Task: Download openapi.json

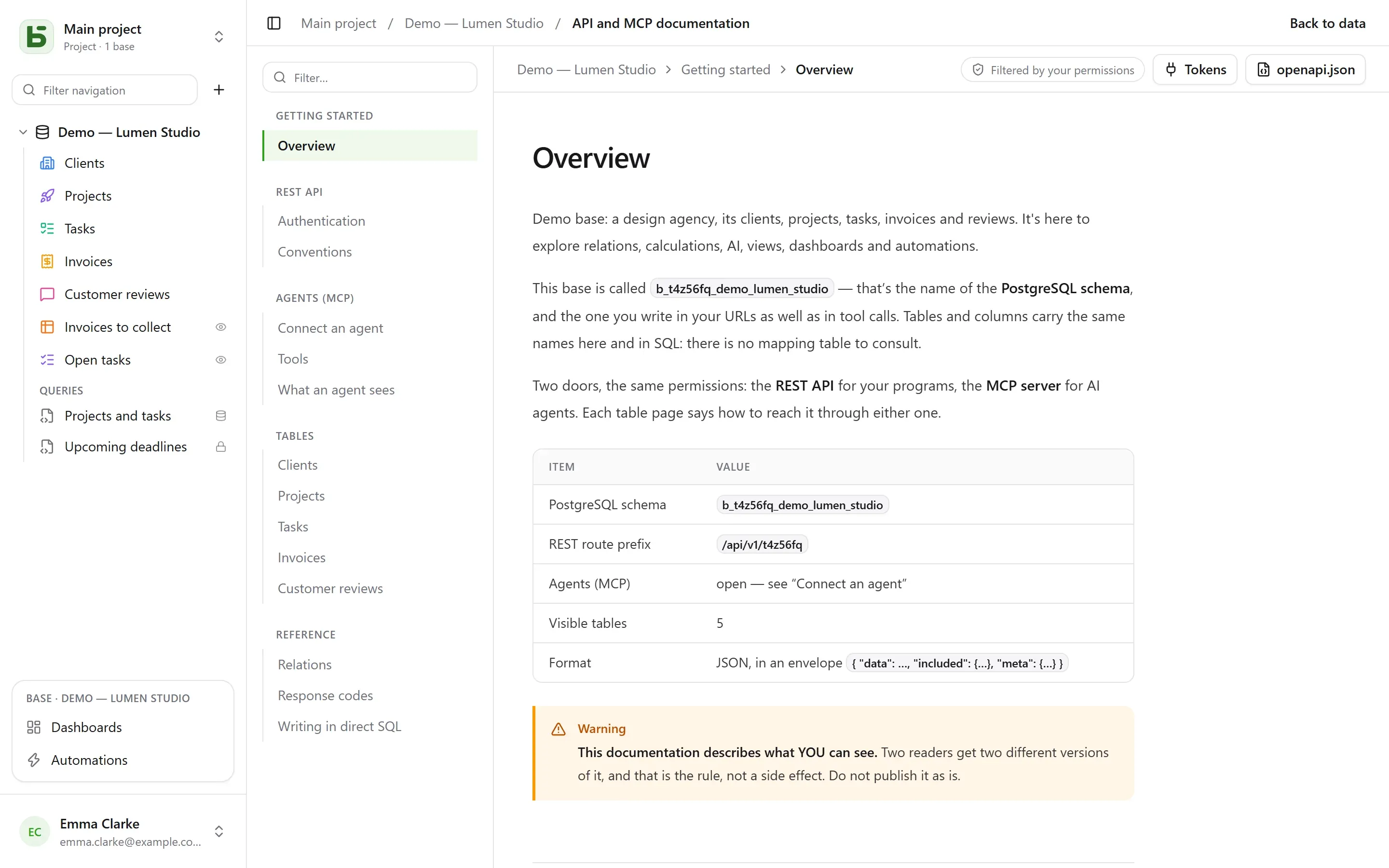Action: (1305, 69)
